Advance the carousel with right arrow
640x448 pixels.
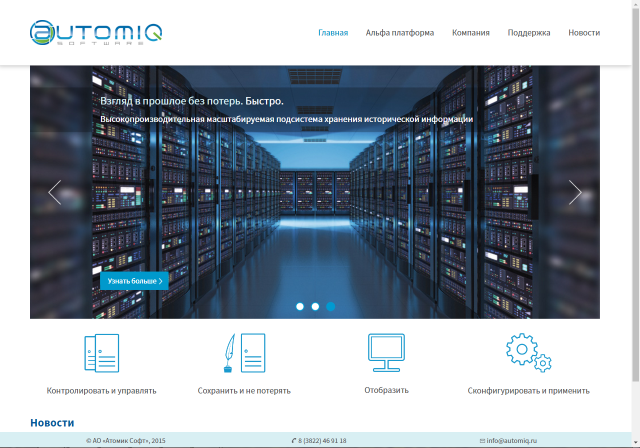coord(575,192)
